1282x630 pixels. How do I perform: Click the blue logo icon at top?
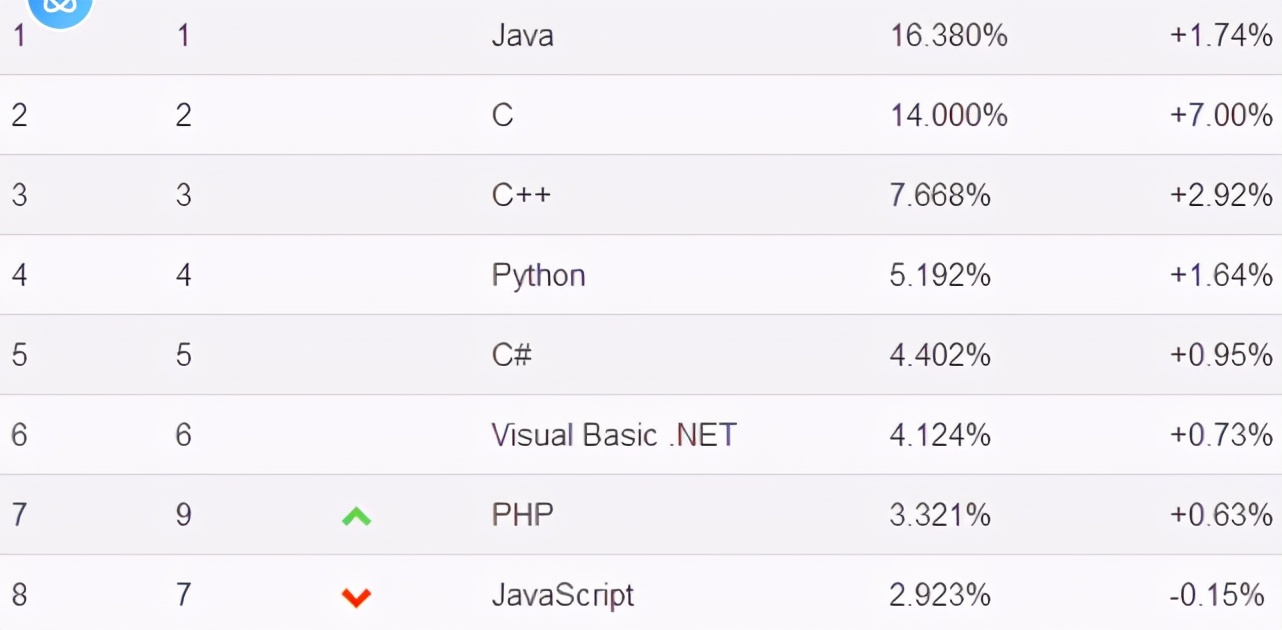point(60,8)
